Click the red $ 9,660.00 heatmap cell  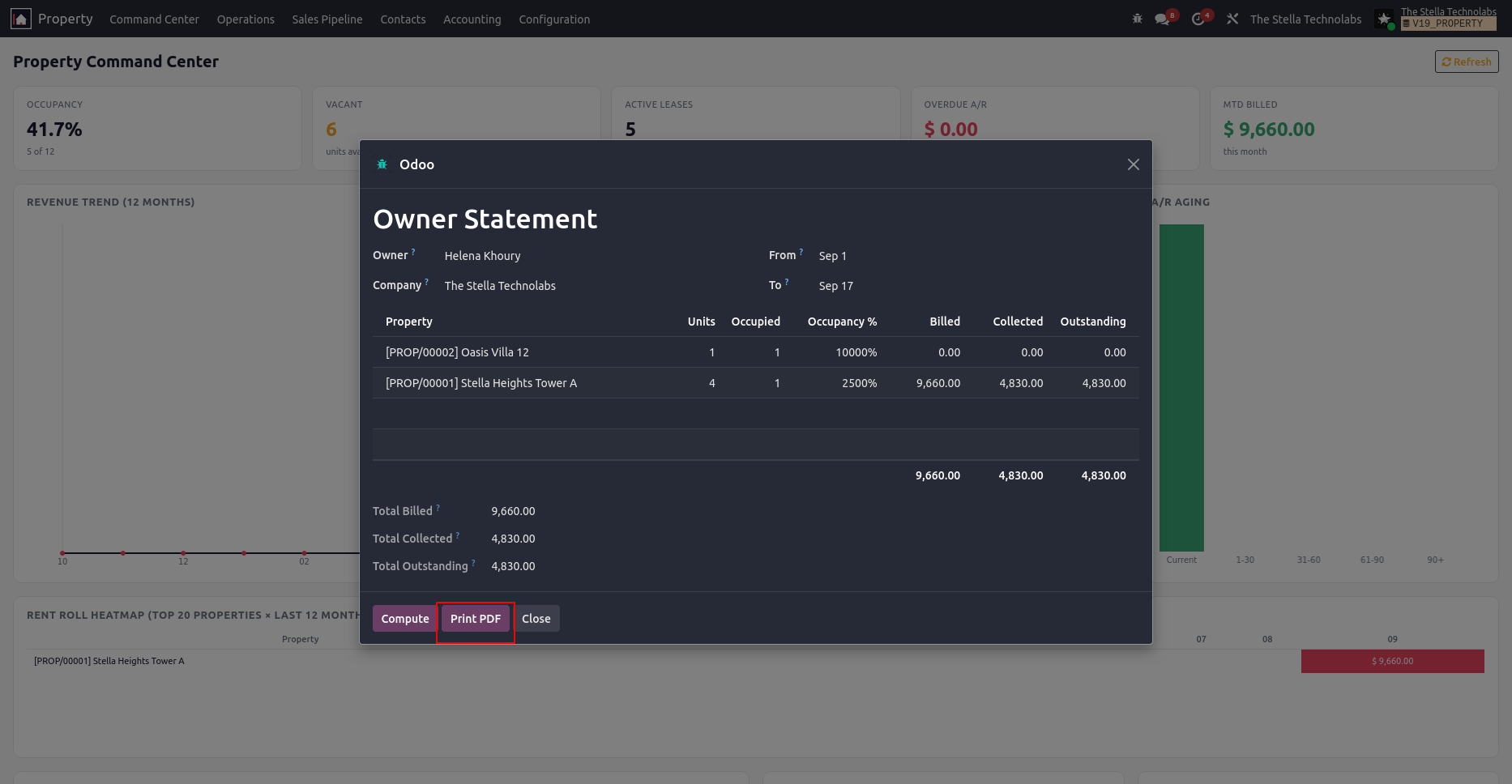(x=1393, y=661)
